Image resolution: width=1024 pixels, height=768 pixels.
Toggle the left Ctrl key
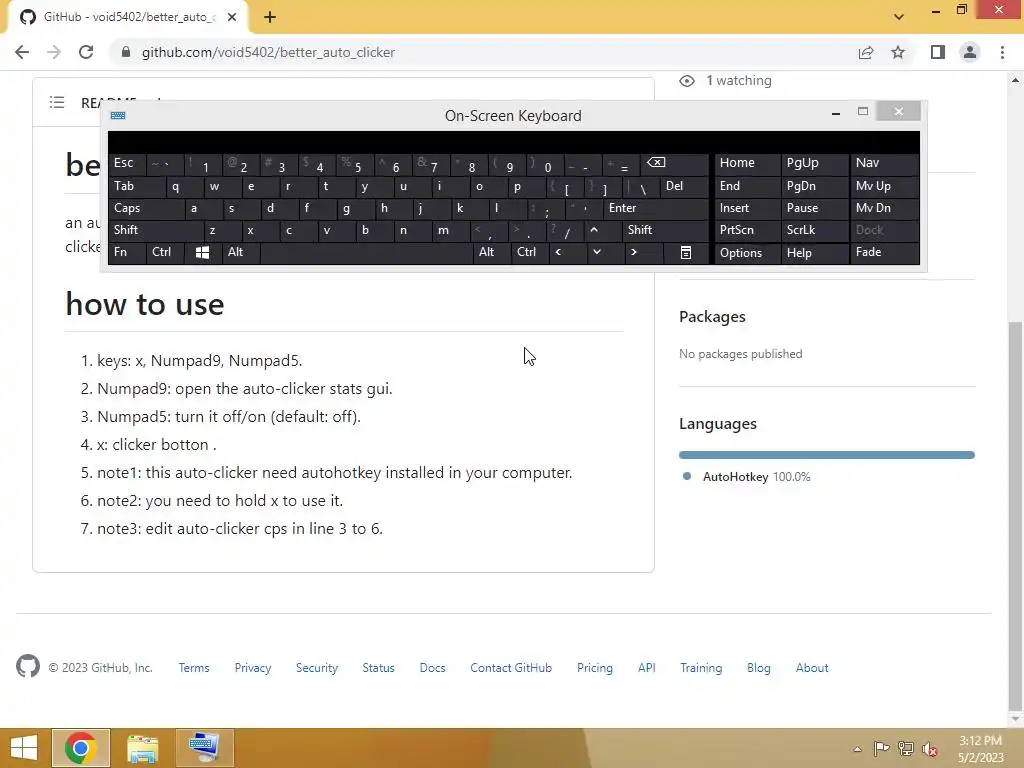click(x=165, y=253)
